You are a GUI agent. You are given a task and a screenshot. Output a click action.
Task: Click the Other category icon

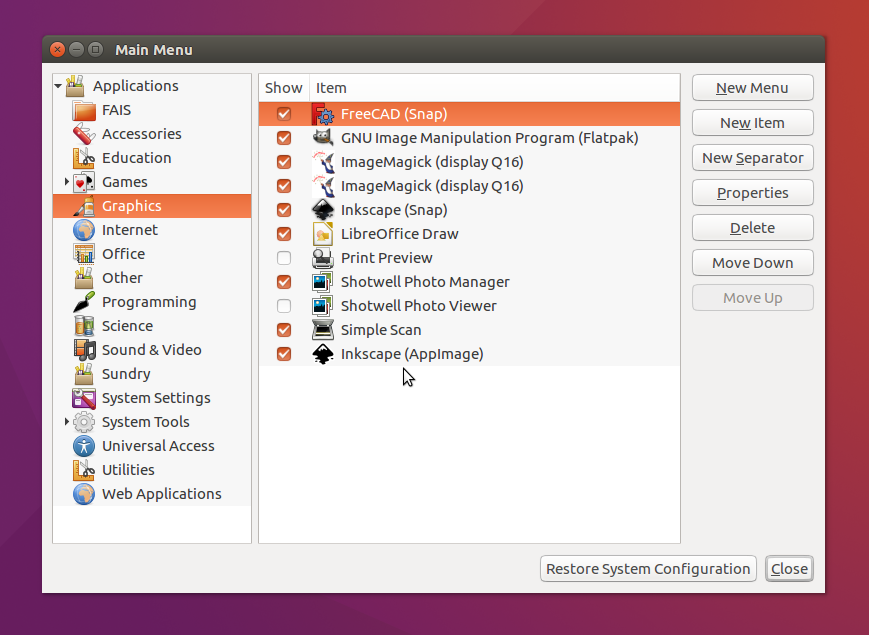[84, 278]
